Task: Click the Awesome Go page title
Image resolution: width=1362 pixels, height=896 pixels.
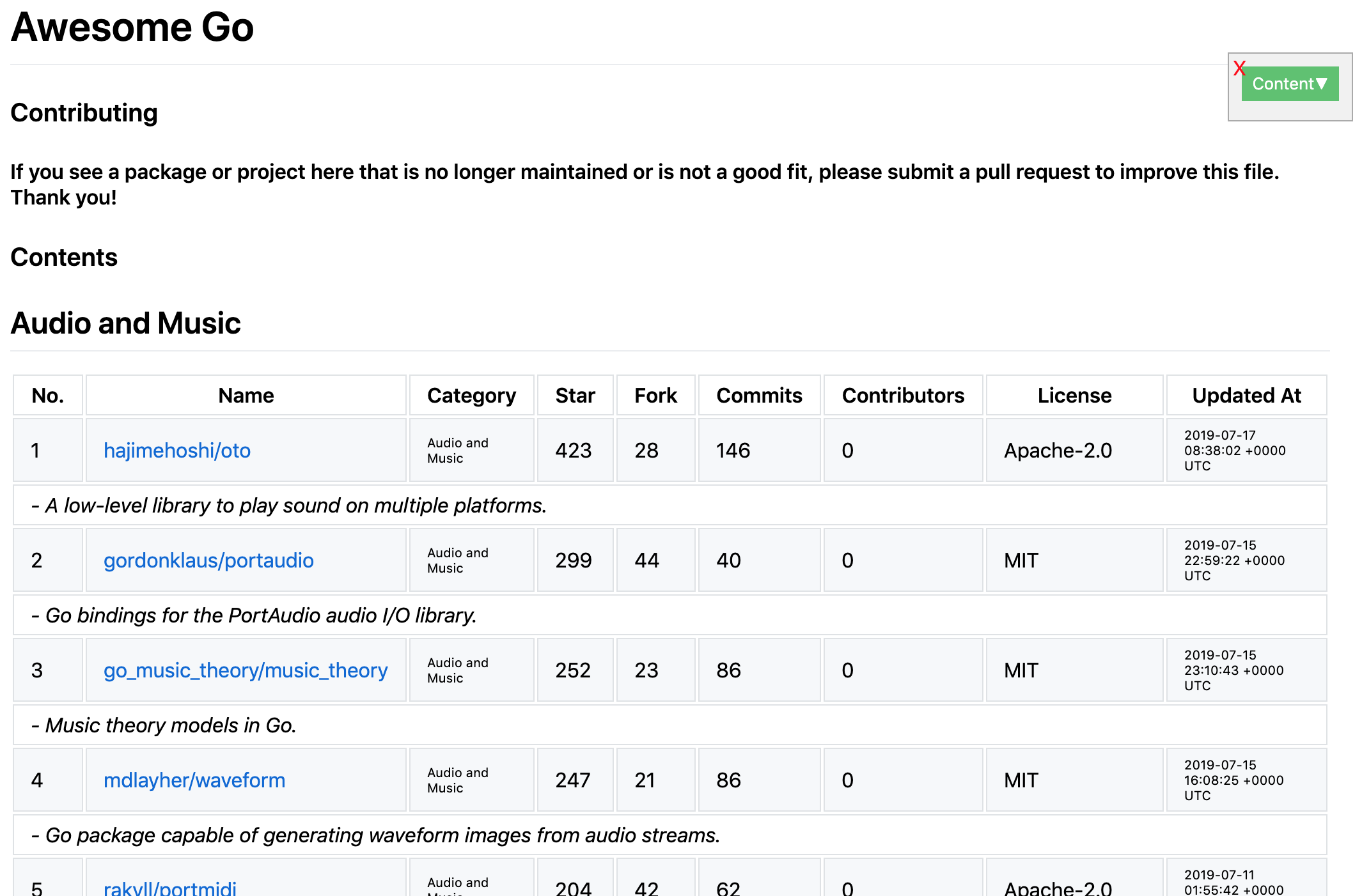Action: [132, 27]
